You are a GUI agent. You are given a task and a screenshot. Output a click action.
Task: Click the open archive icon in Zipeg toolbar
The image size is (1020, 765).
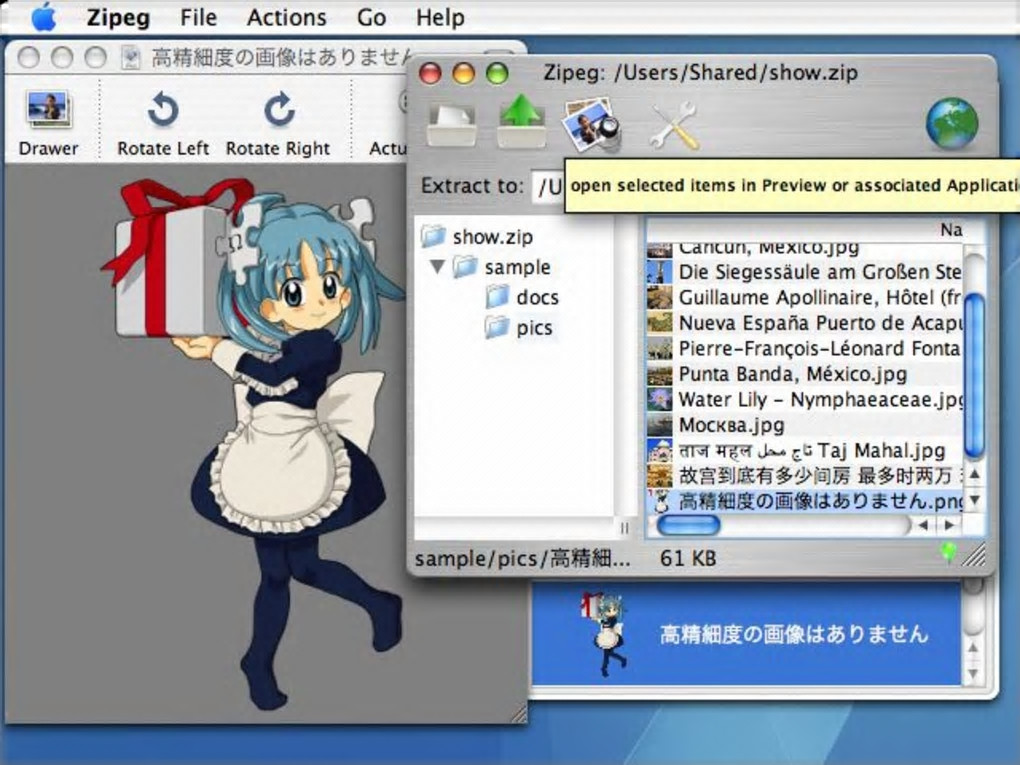(x=451, y=126)
